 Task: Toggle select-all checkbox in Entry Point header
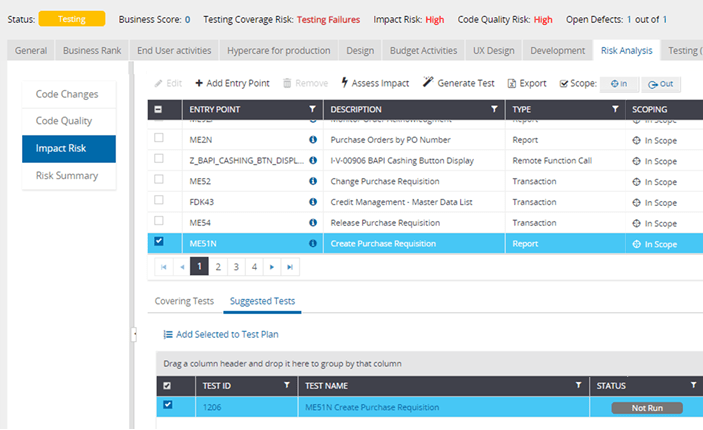158,109
